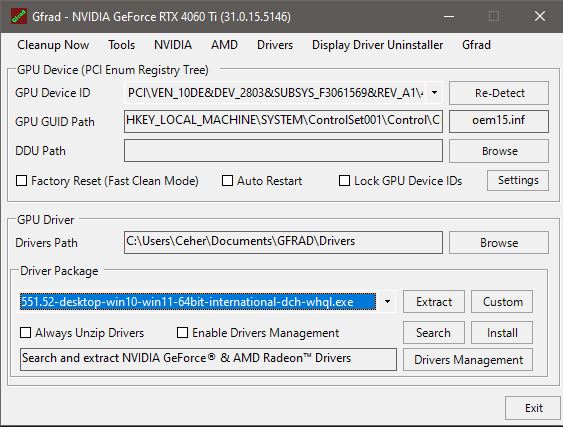Check Lock GPU Device IDs
563x427 pixels.
click(x=344, y=180)
